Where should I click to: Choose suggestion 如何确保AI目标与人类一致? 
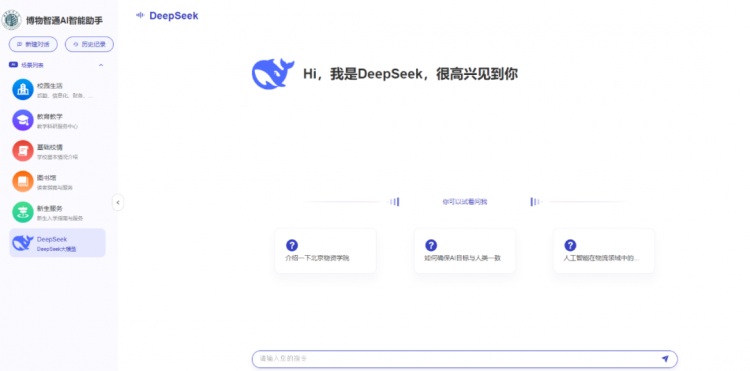(465, 251)
